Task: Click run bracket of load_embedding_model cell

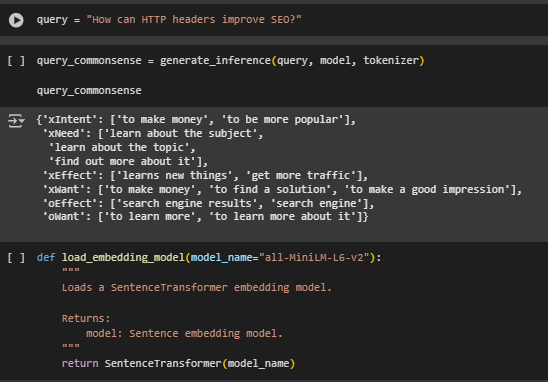Action: tap(16, 258)
